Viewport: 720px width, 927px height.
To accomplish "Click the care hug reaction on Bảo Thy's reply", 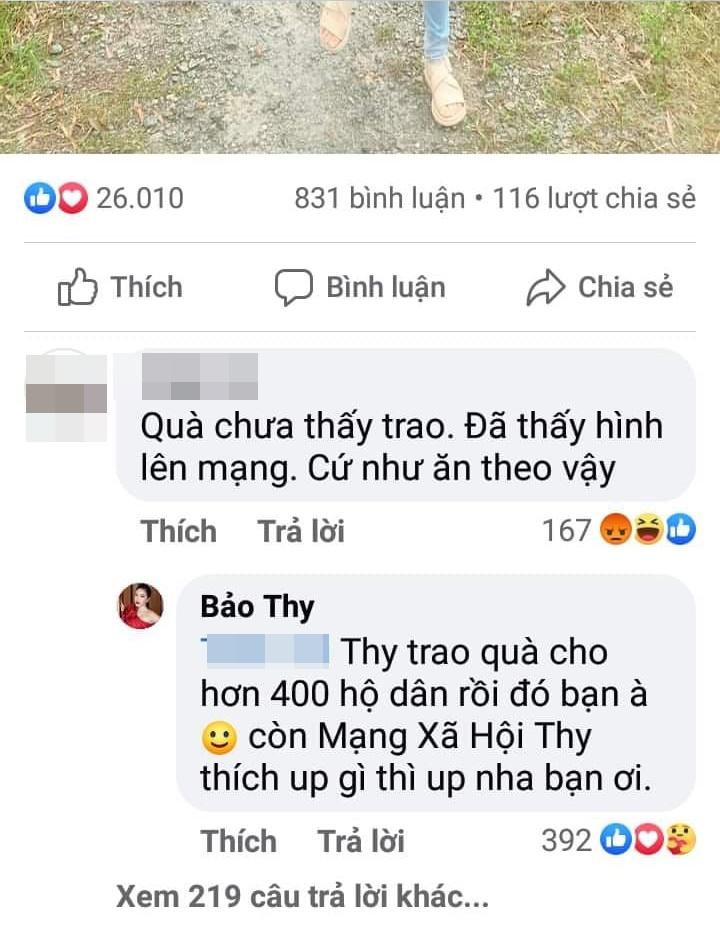I will coord(681,840).
